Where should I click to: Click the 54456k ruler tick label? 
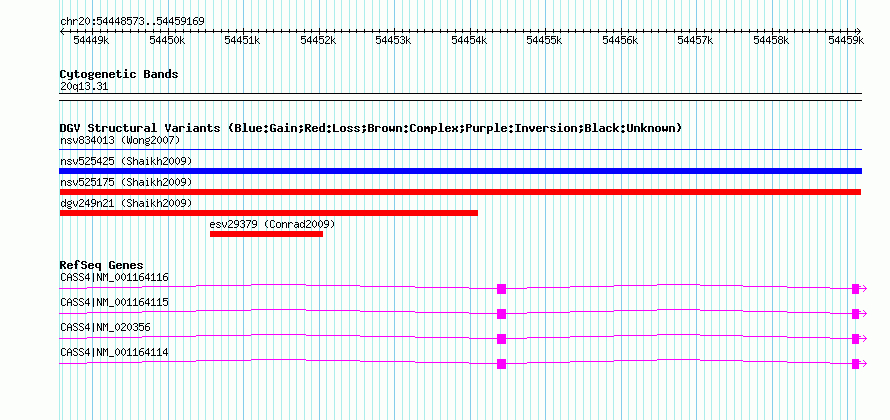pos(620,40)
